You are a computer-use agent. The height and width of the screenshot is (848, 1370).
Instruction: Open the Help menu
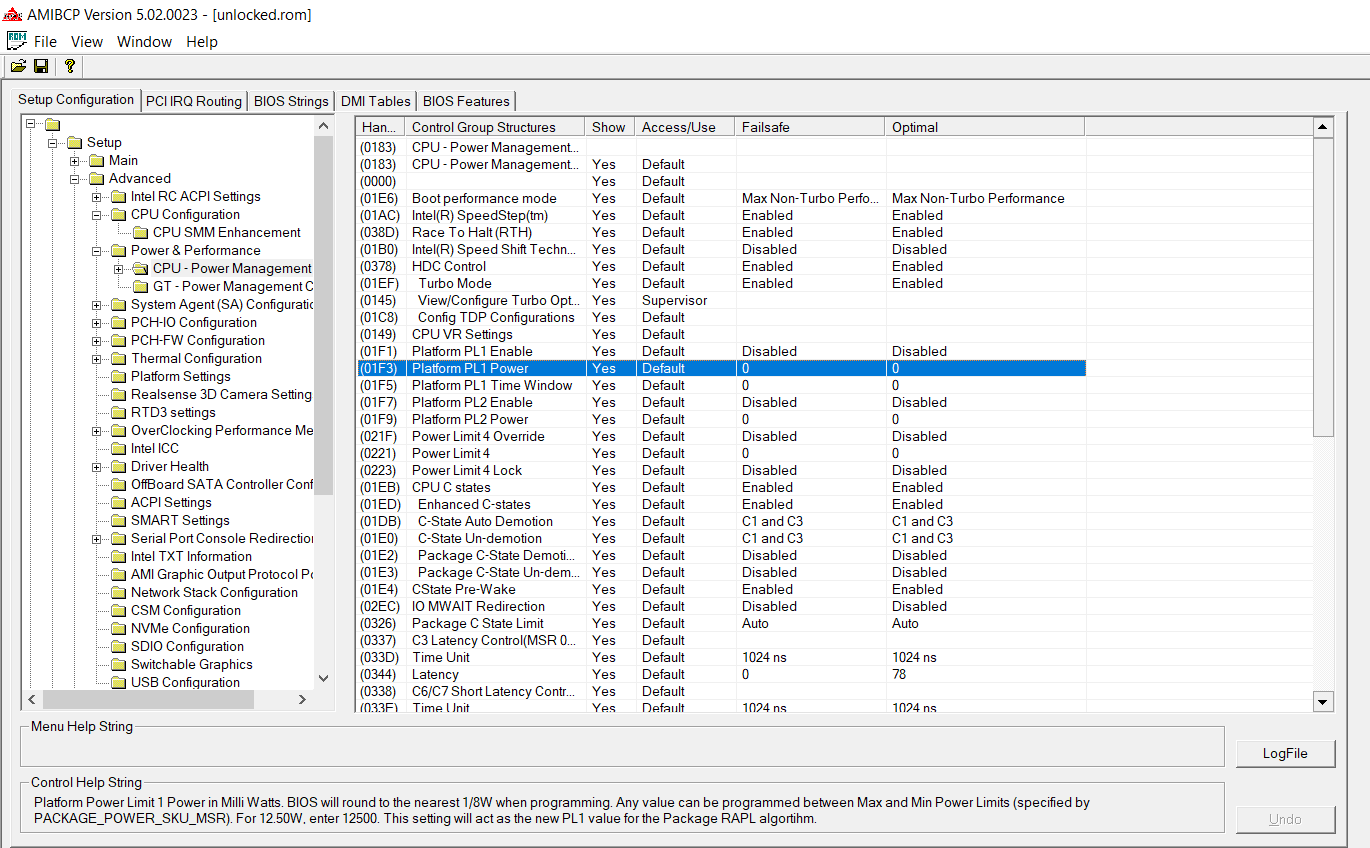pos(202,42)
